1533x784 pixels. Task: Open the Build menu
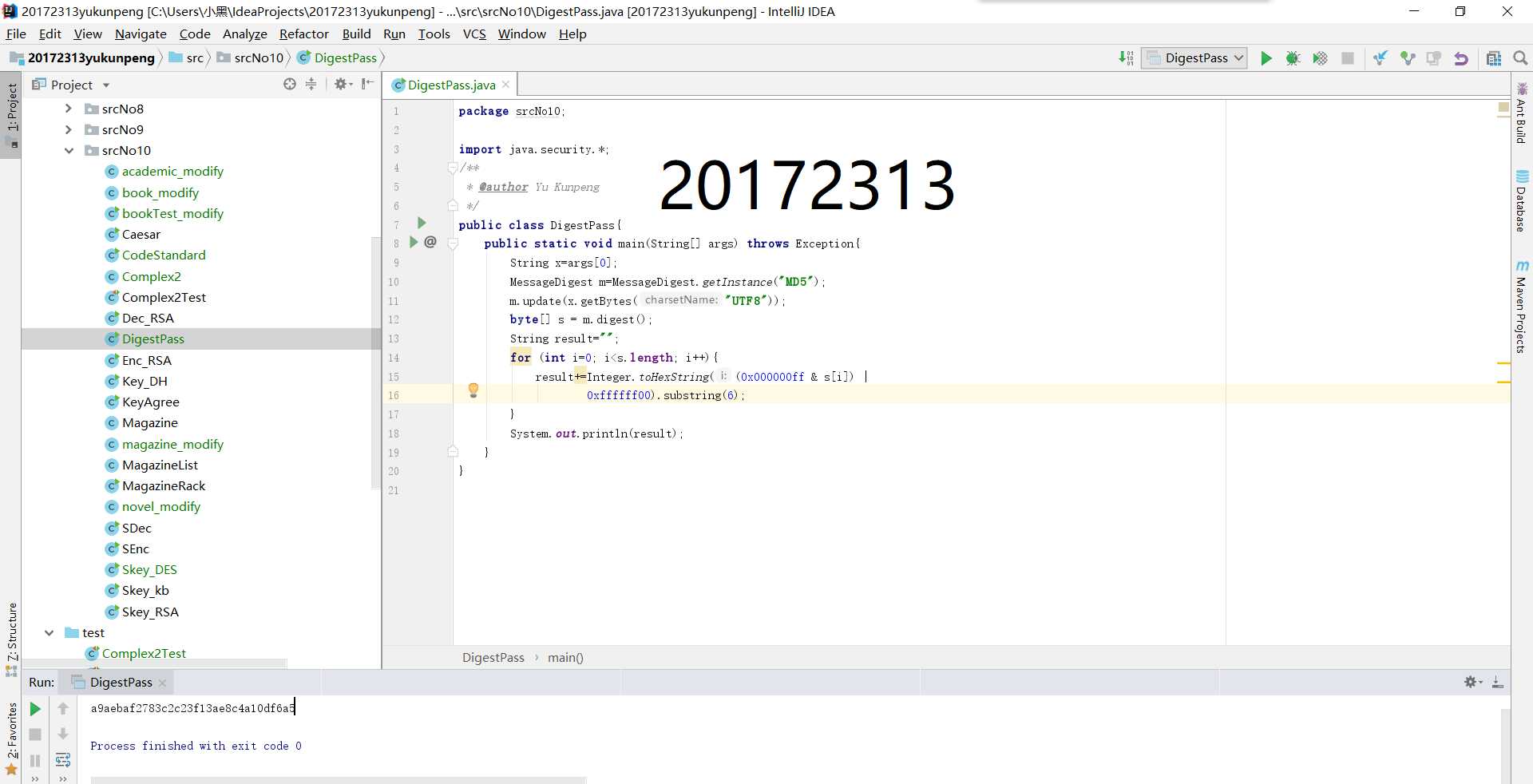(x=356, y=34)
